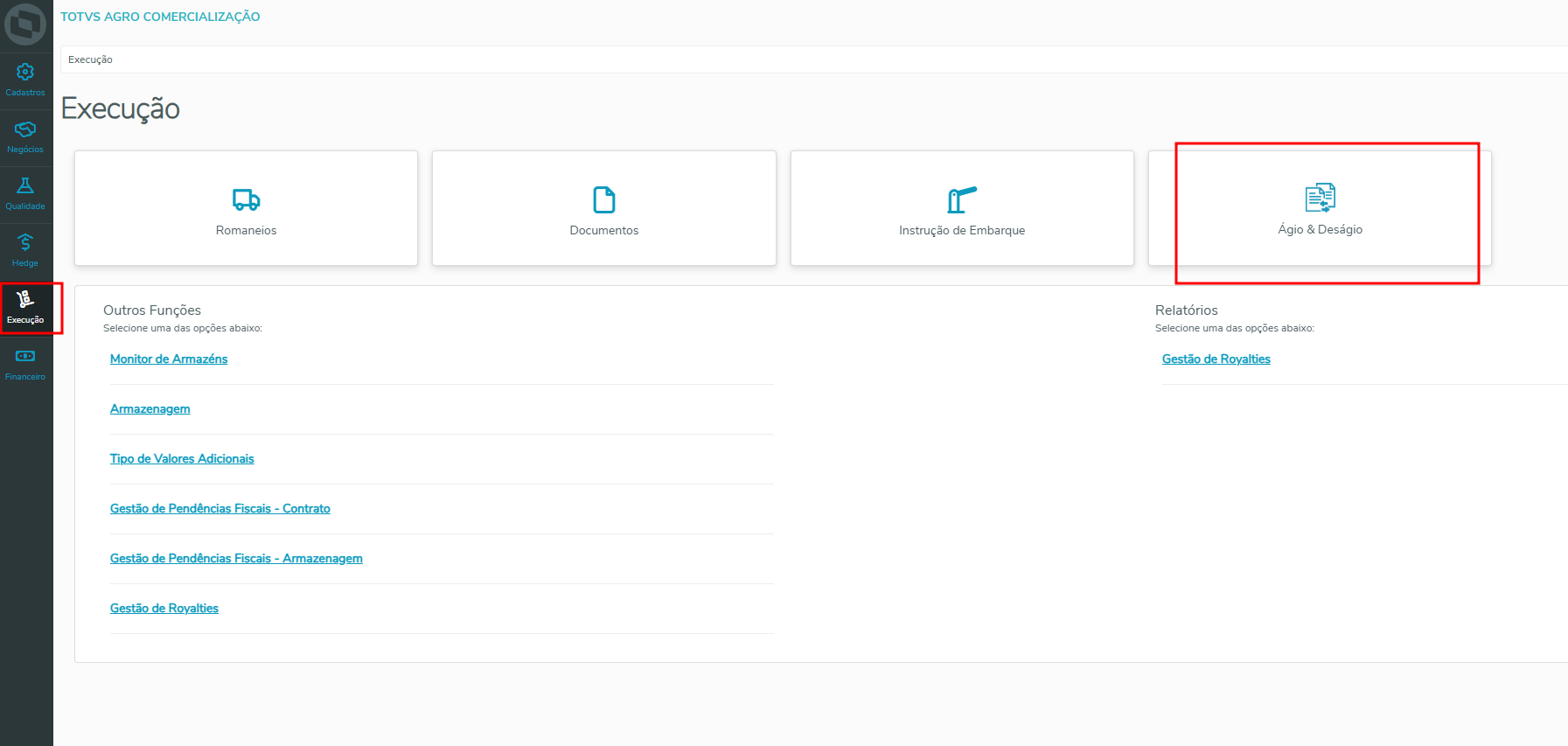Click the Instrução de Embarque crane icon
Image resolution: width=1568 pixels, height=746 pixels.
pos(962,199)
